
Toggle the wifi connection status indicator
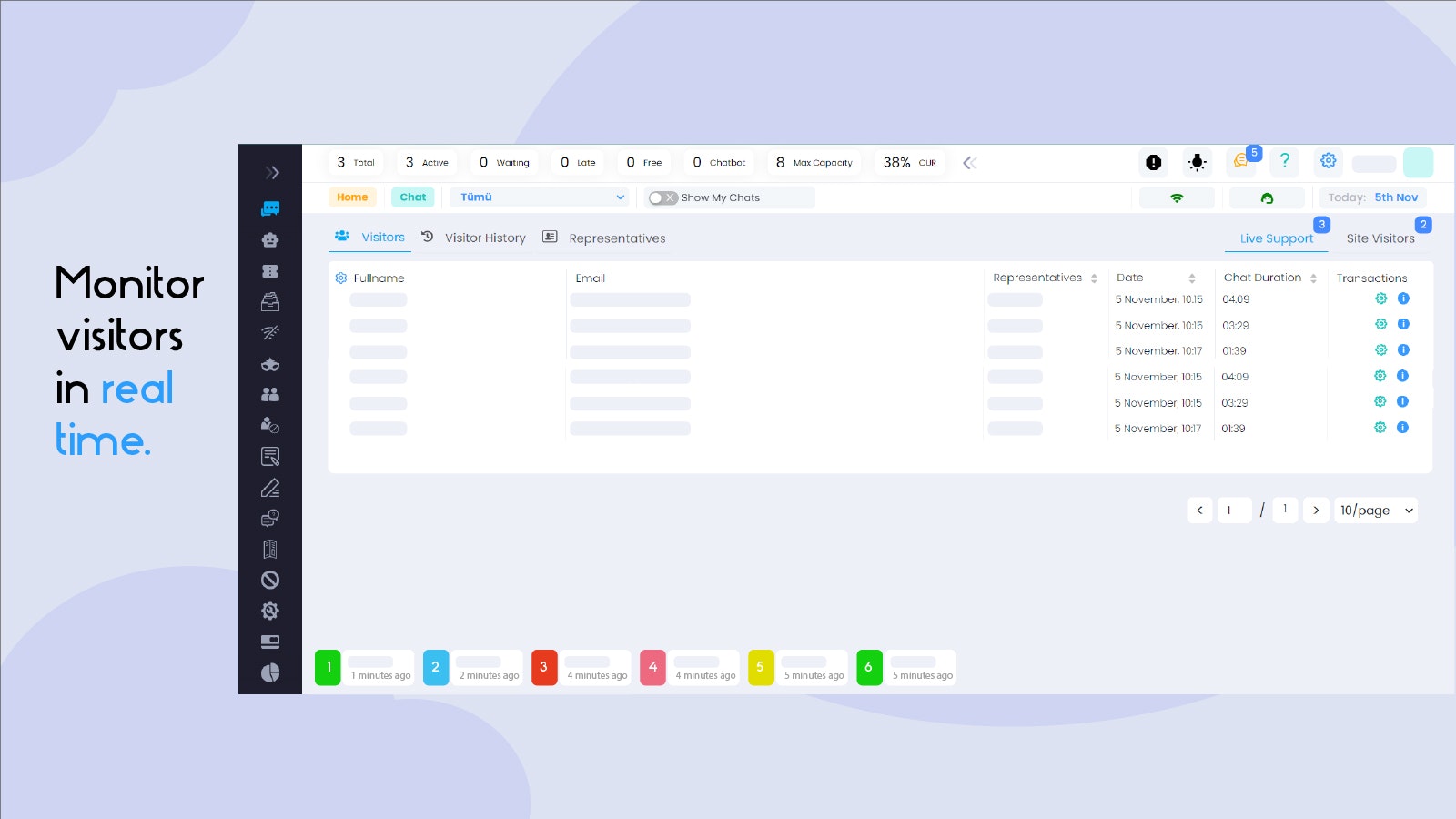(x=1177, y=197)
